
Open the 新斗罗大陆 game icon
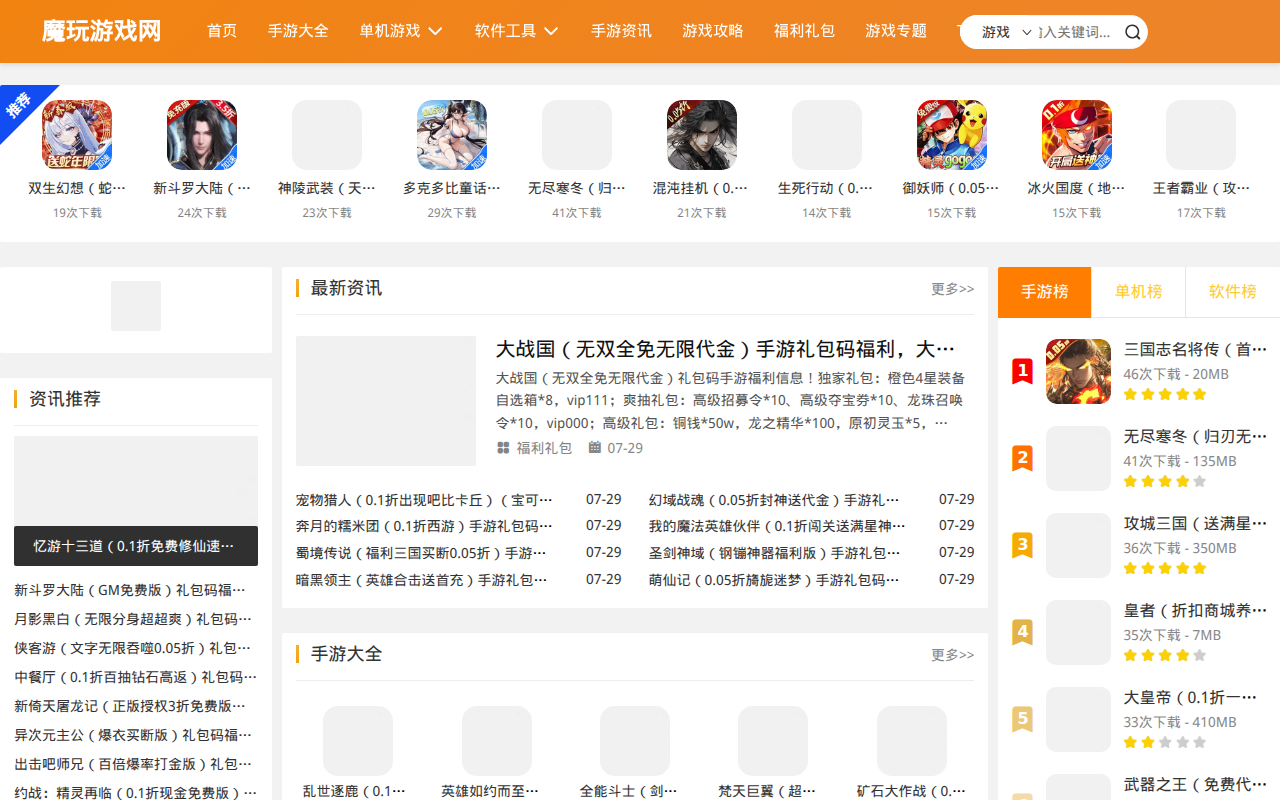point(202,135)
